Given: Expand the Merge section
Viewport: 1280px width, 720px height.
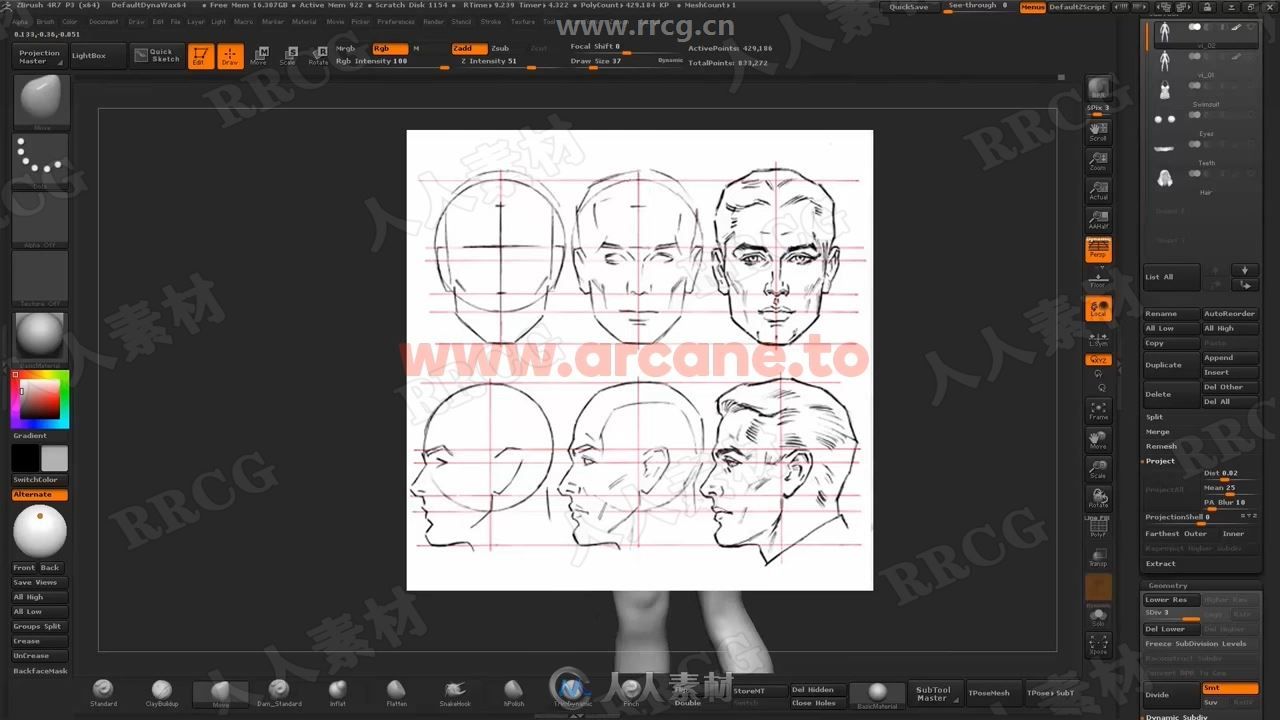Looking at the screenshot, I should pyautogui.click(x=1158, y=432).
